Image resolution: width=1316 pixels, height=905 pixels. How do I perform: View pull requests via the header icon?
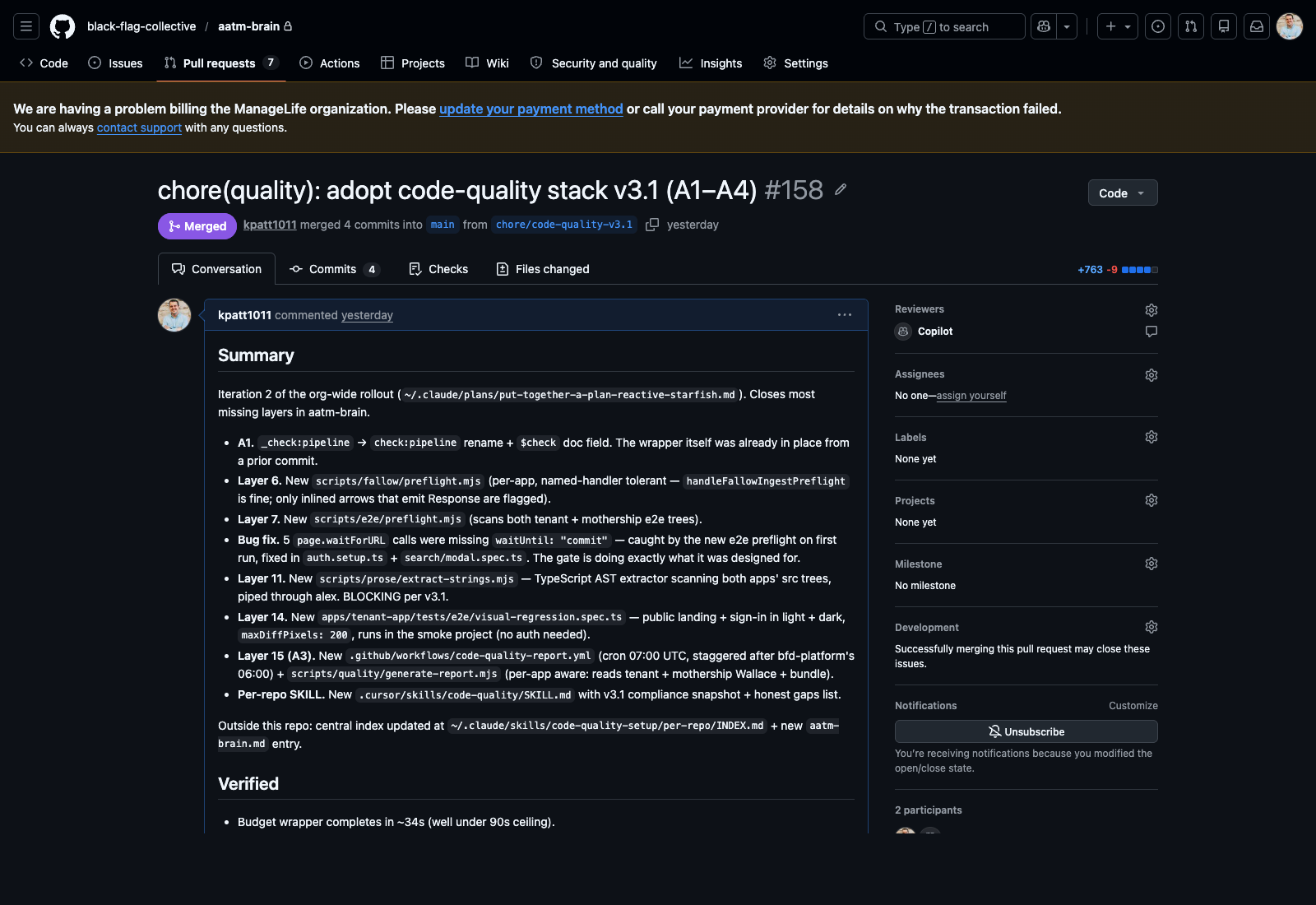pos(1190,26)
